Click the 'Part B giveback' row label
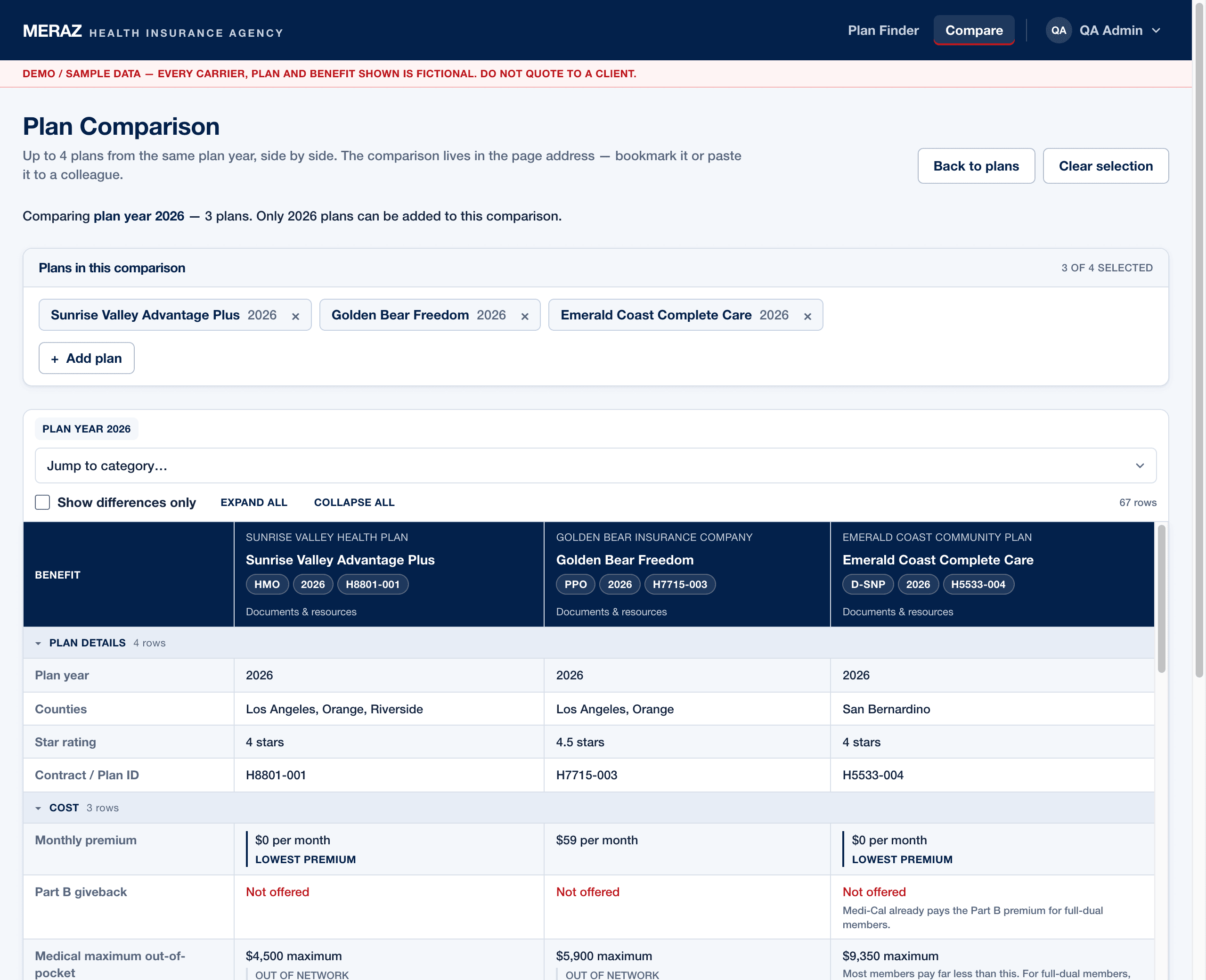The width and height of the screenshot is (1206, 980). pyautogui.click(x=81, y=892)
